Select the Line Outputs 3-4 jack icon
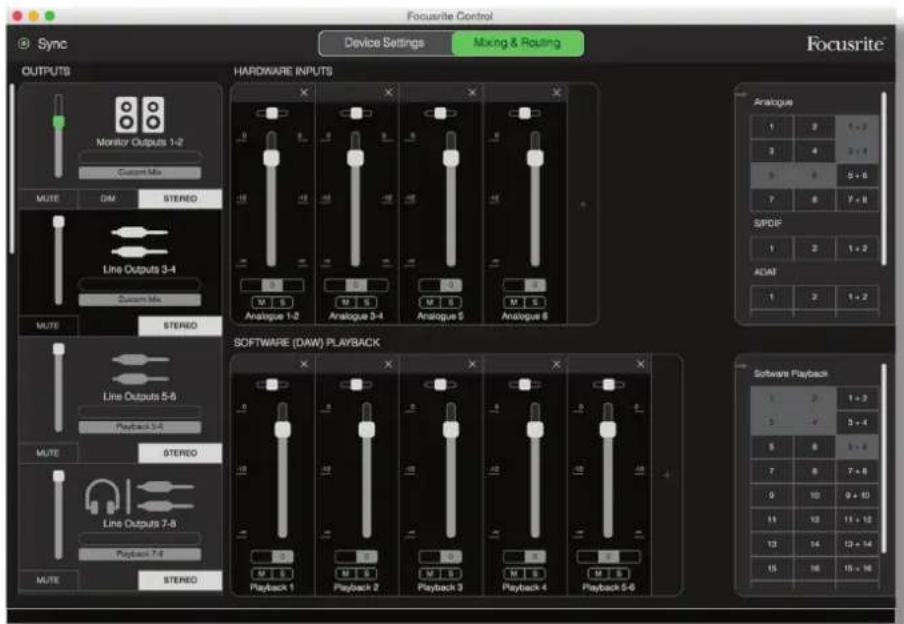The width and height of the screenshot is (904, 624). coord(140,242)
